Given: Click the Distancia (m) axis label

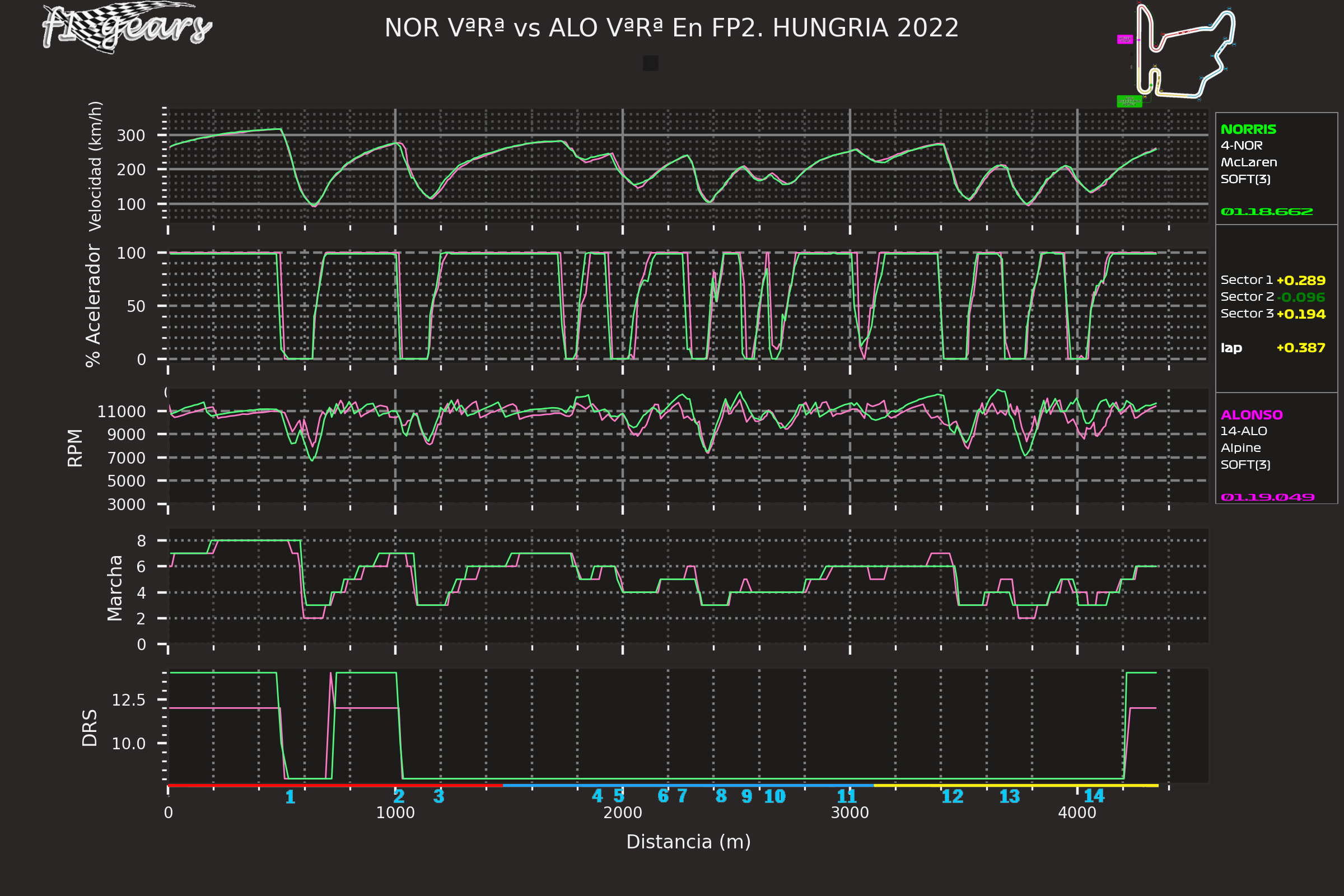Looking at the screenshot, I should tap(688, 842).
